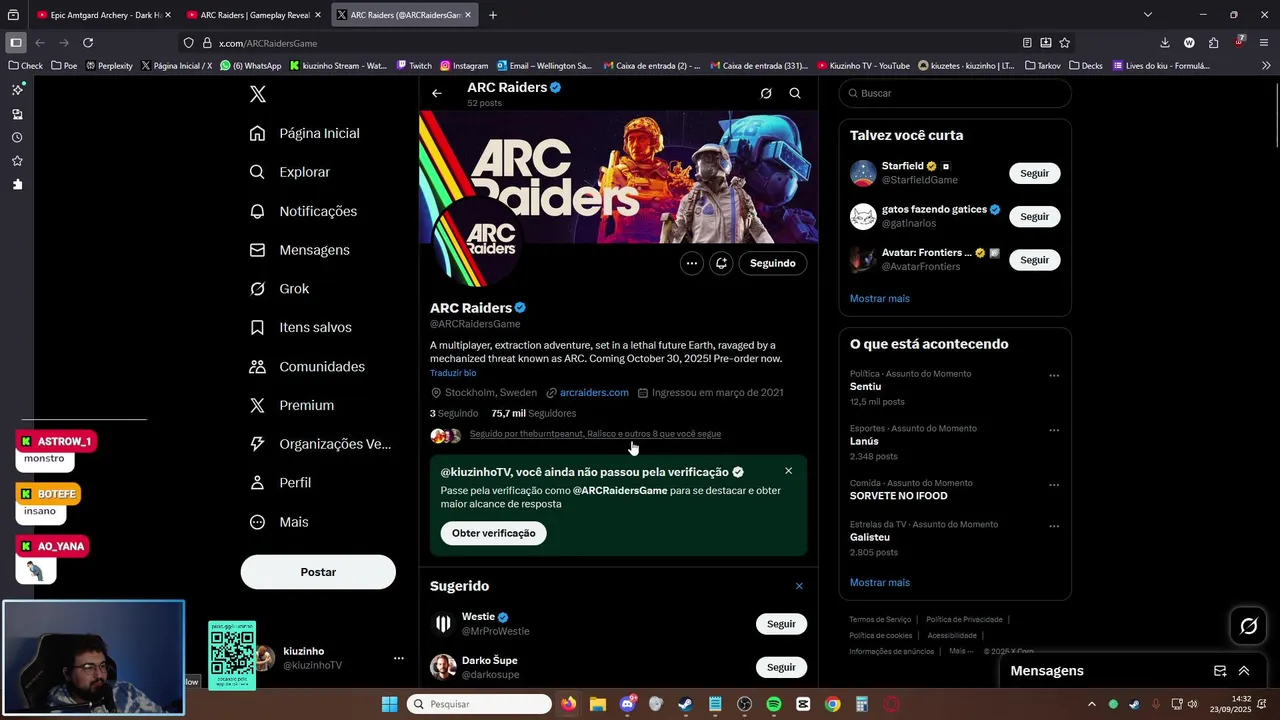The image size is (1280, 720).
Task: Open the Comunidades page
Action: 307,366
